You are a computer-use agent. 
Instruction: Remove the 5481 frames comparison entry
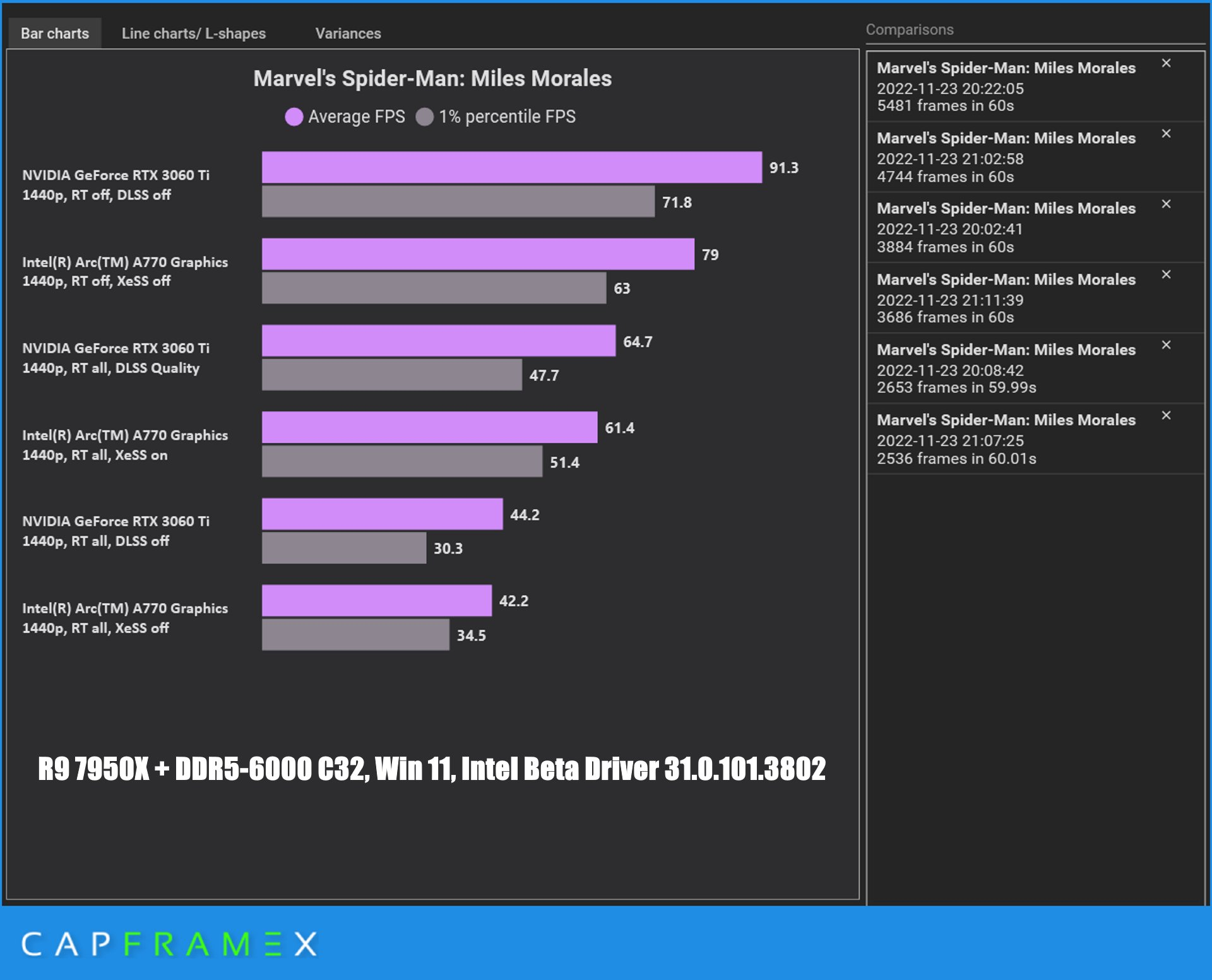(1166, 63)
